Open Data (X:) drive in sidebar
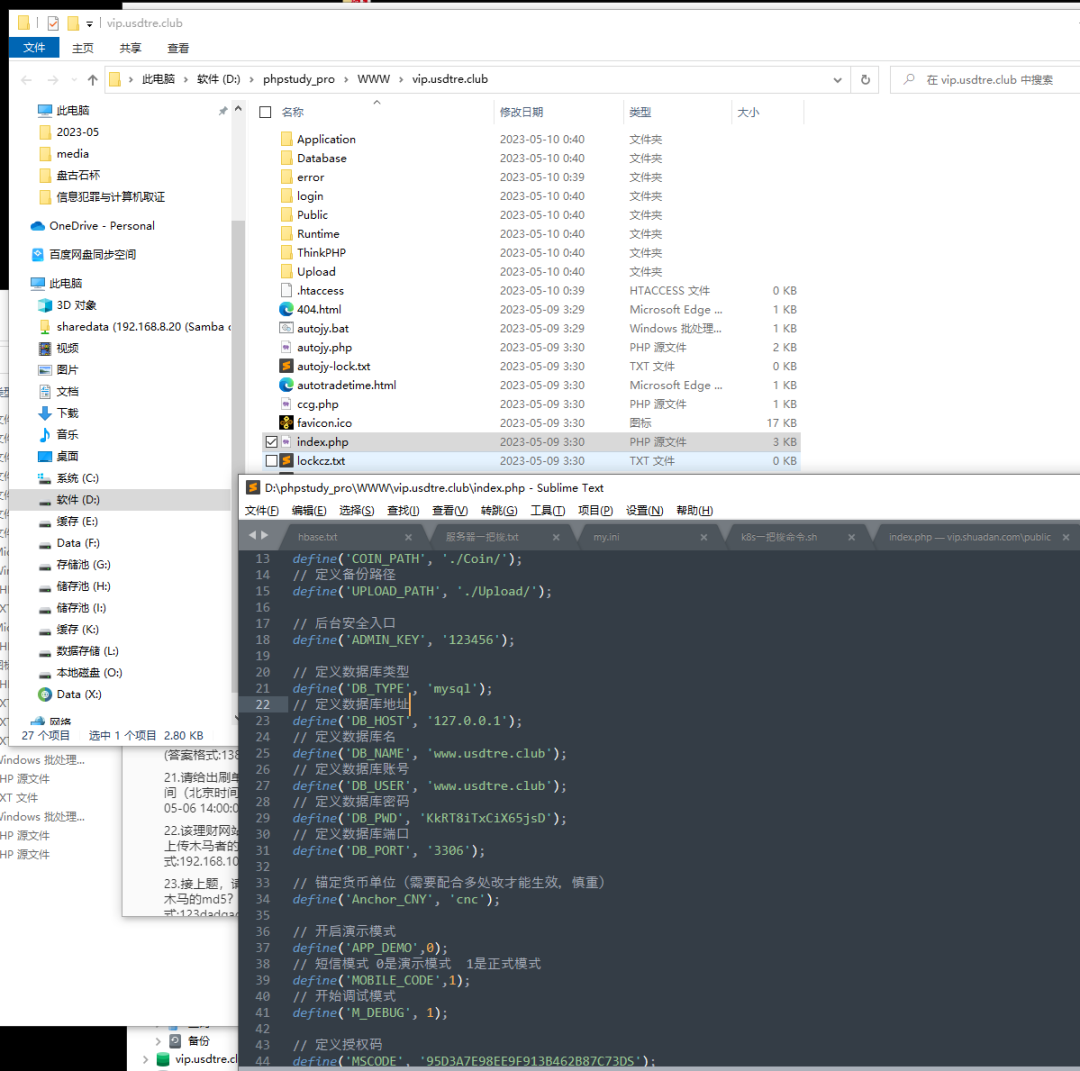This screenshot has height=1071, width=1080. coord(70,694)
